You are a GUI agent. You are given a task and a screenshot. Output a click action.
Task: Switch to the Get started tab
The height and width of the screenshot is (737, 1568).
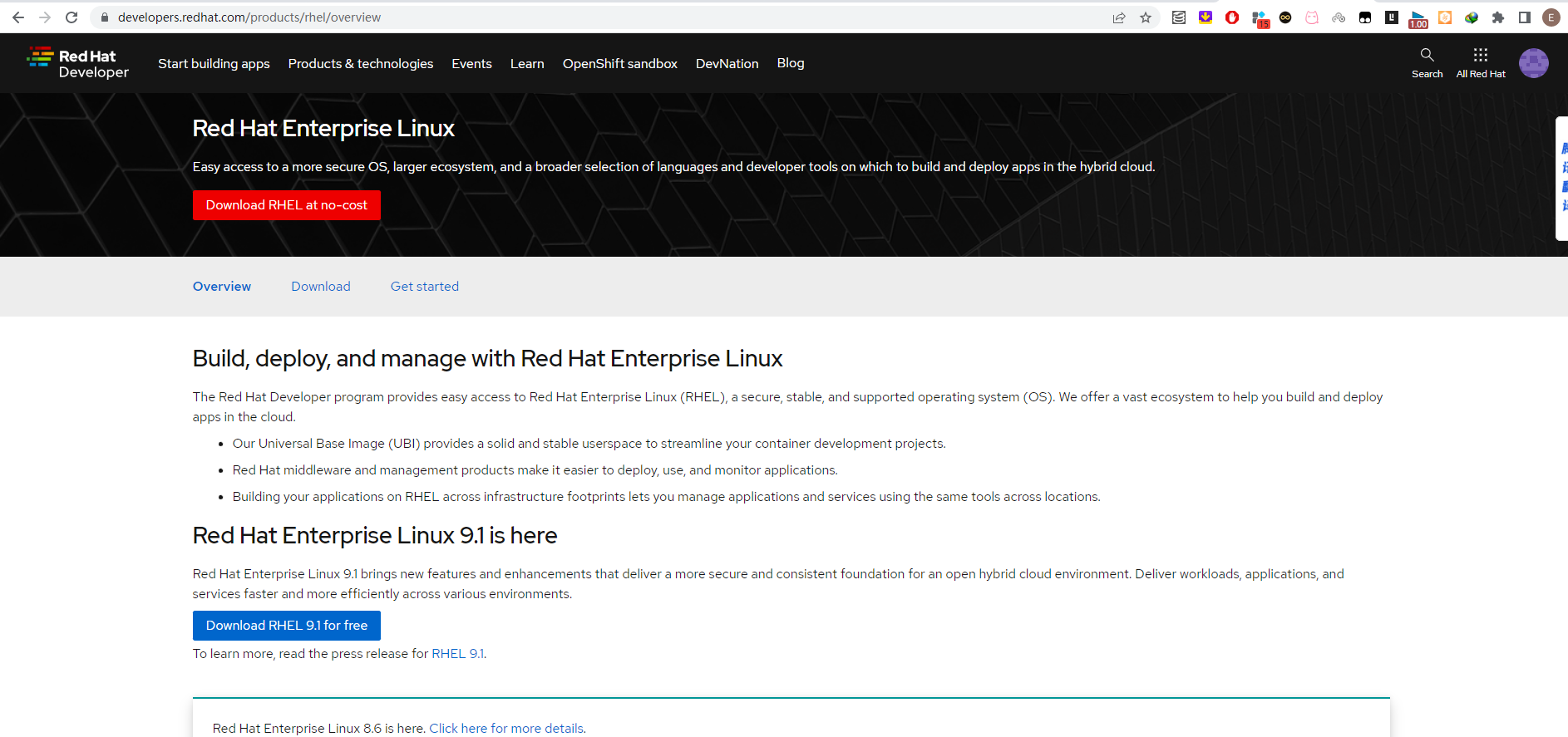(425, 286)
